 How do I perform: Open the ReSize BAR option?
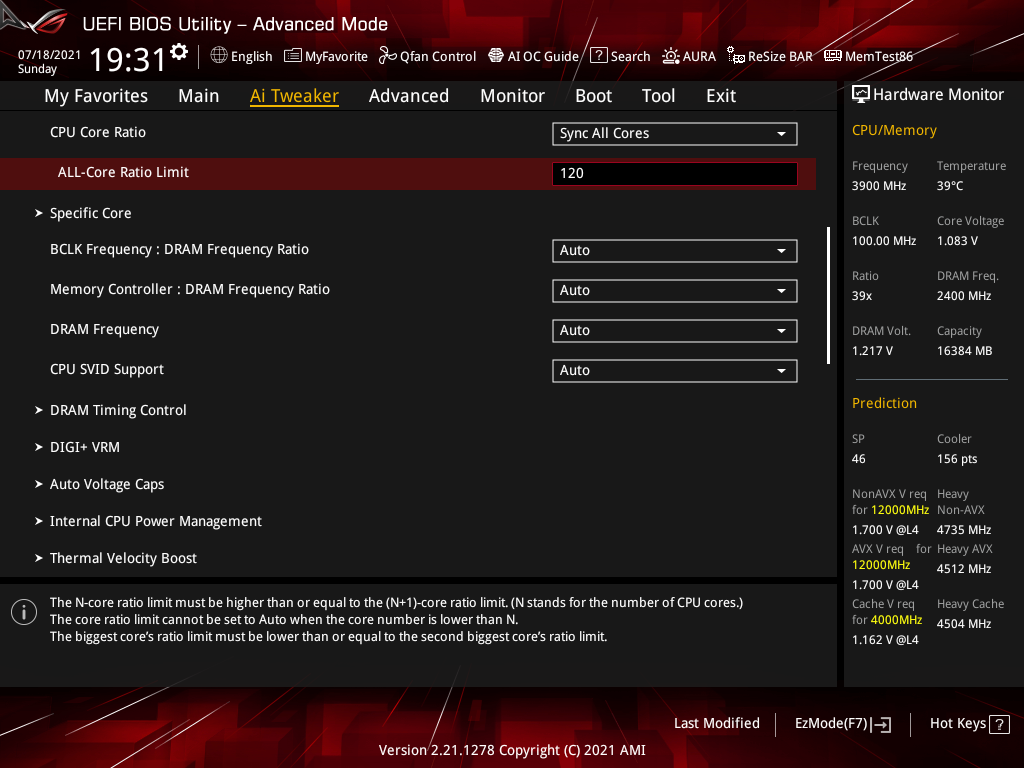tap(769, 56)
